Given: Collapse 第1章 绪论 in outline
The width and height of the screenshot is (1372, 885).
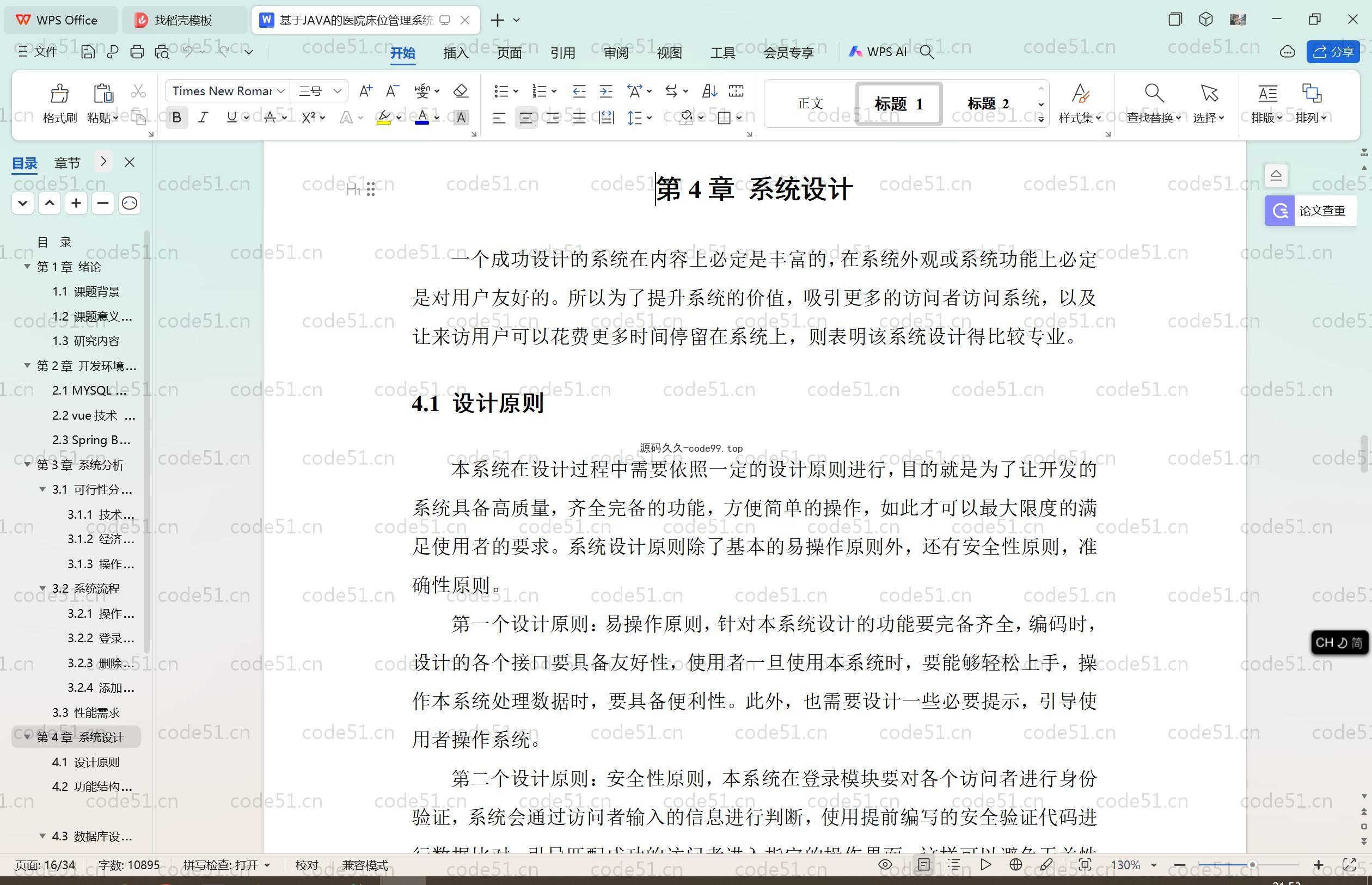Looking at the screenshot, I should (x=27, y=266).
